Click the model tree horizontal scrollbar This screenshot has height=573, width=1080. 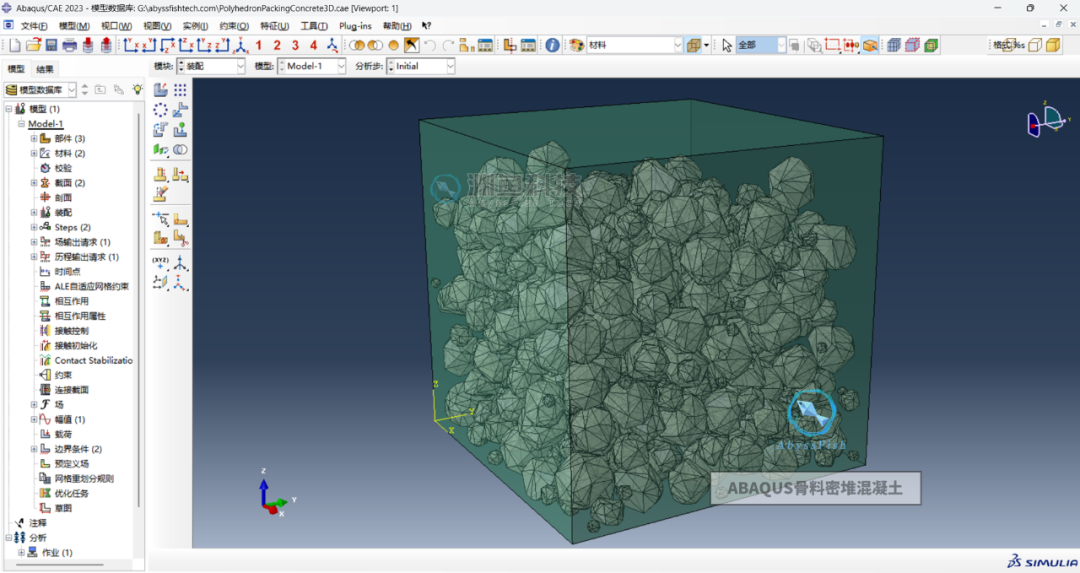tap(61, 565)
